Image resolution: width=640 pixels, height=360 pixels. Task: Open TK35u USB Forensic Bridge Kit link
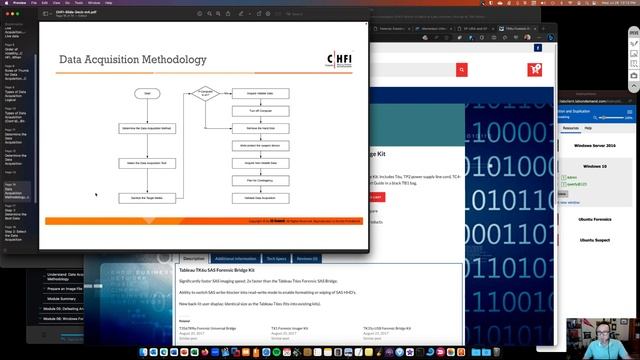387,328
